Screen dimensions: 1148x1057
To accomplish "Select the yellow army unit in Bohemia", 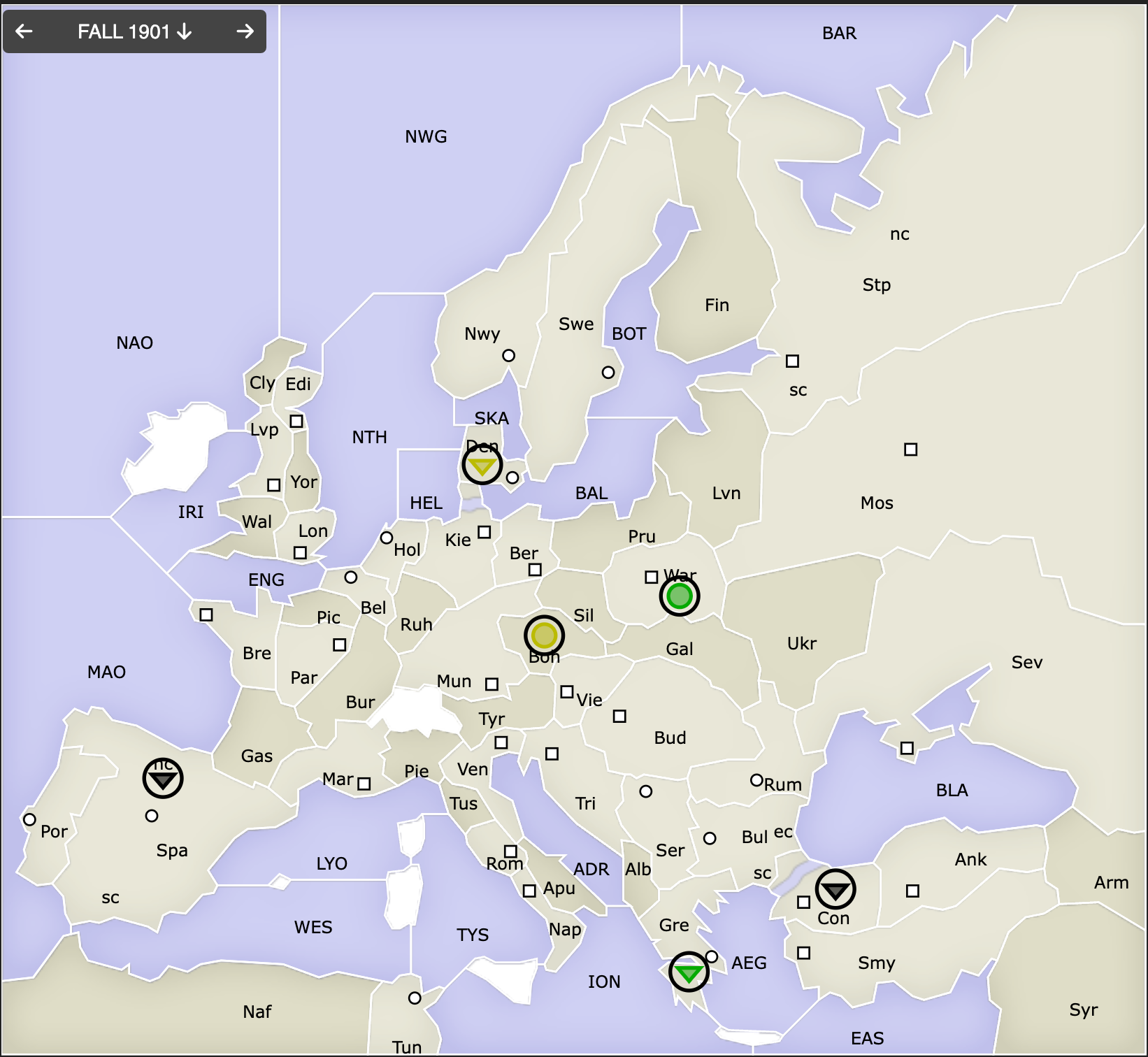I will (544, 635).
